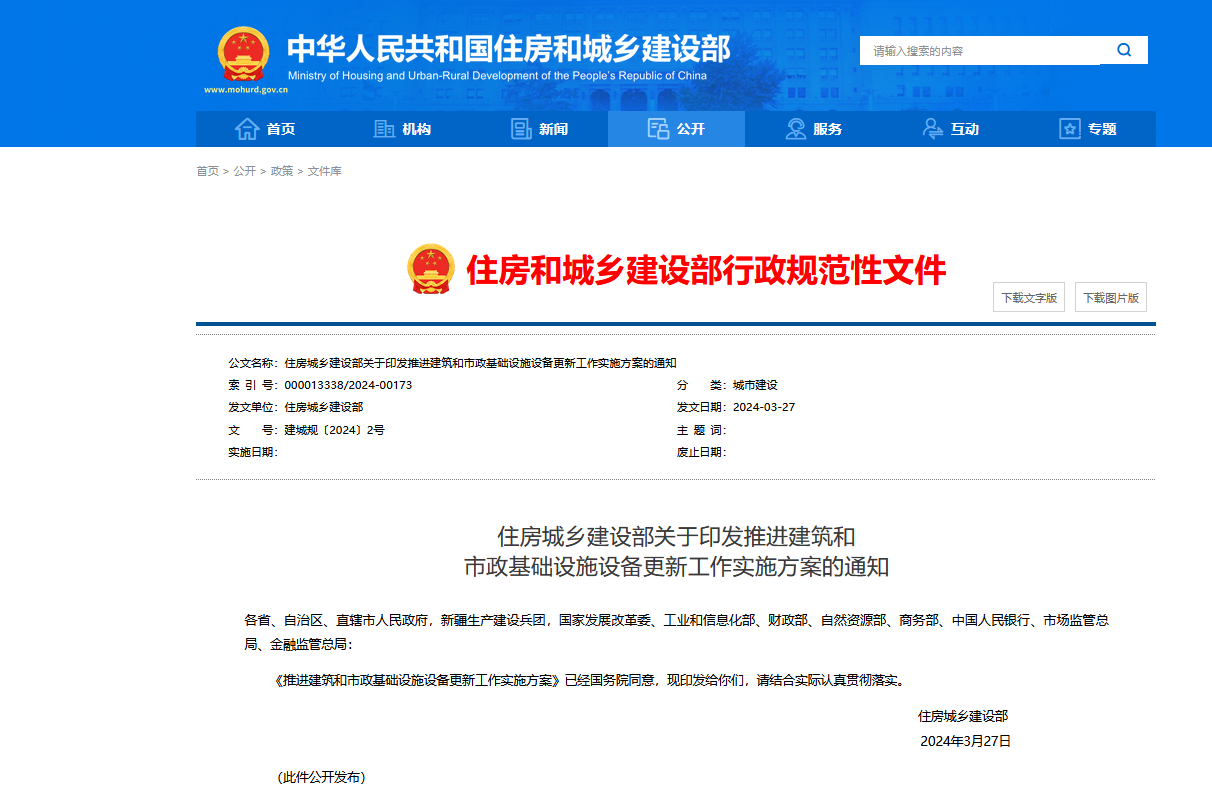
Task: Click 住房城乡建设部 next to 发文单位
Action: click(324, 407)
